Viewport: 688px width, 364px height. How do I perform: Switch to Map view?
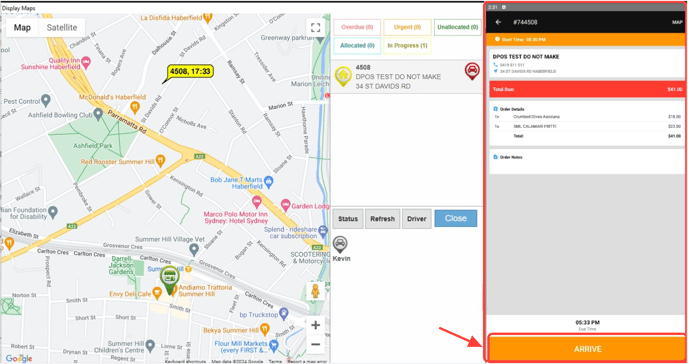coord(22,28)
